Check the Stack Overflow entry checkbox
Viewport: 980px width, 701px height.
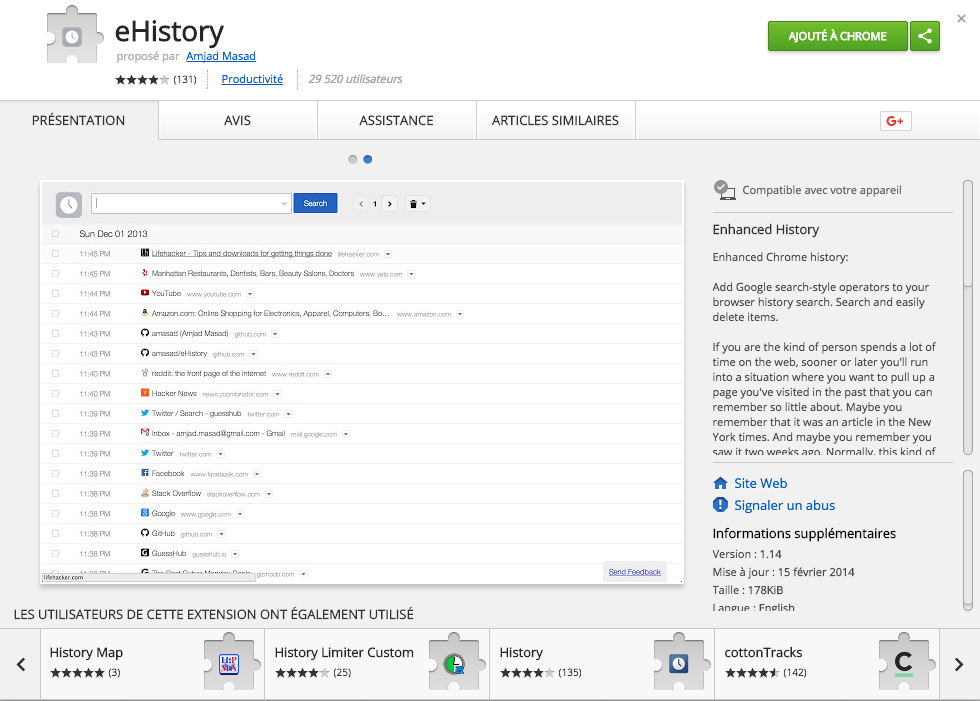55,494
